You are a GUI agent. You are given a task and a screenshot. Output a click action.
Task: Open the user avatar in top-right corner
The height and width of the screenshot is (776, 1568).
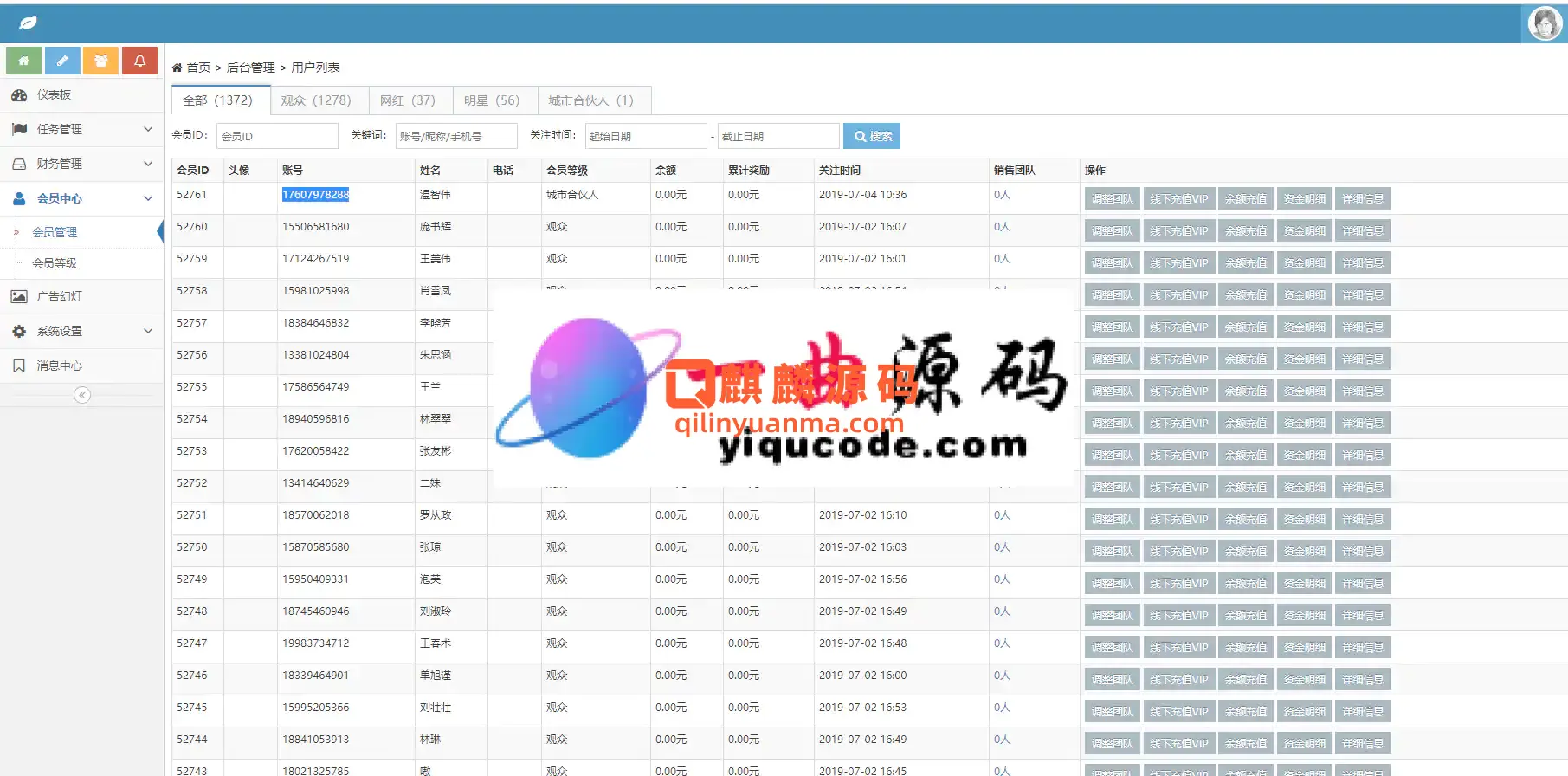tap(1545, 23)
